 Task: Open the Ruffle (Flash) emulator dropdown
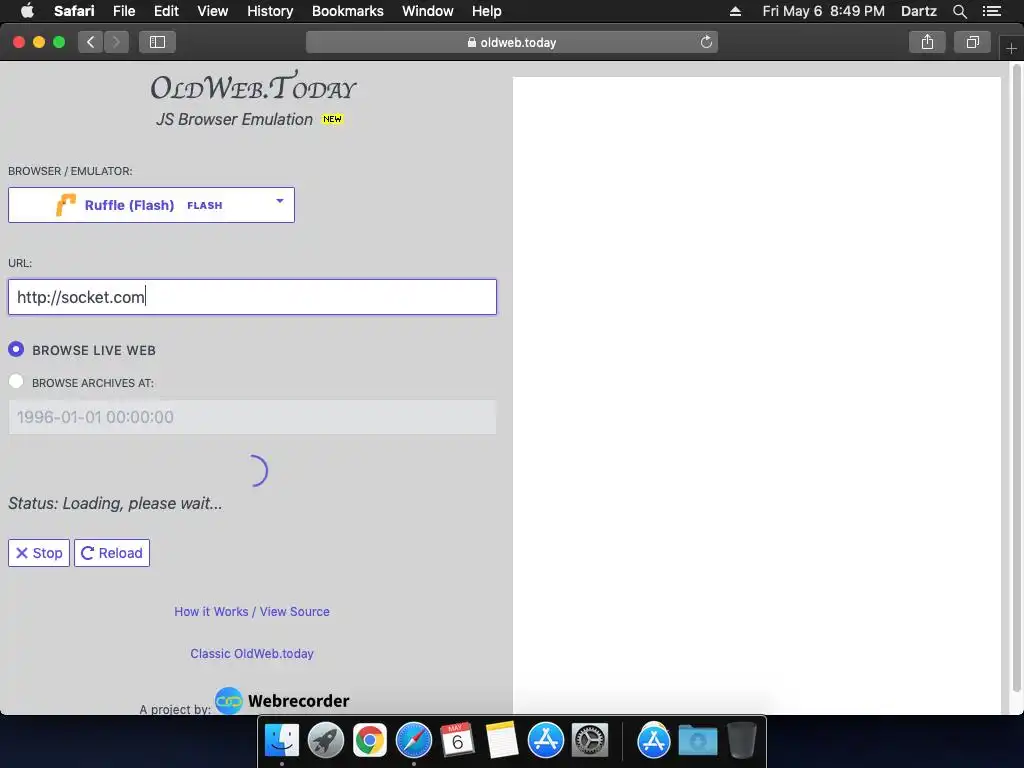click(x=152, y=205)
